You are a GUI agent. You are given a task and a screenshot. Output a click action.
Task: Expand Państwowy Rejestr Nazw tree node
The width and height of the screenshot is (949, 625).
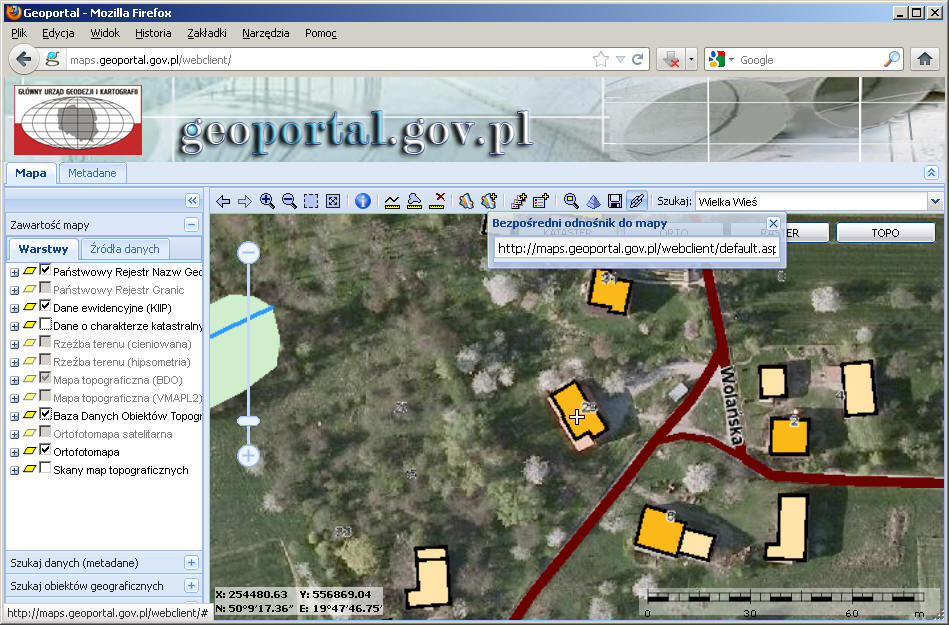(15, 273)
